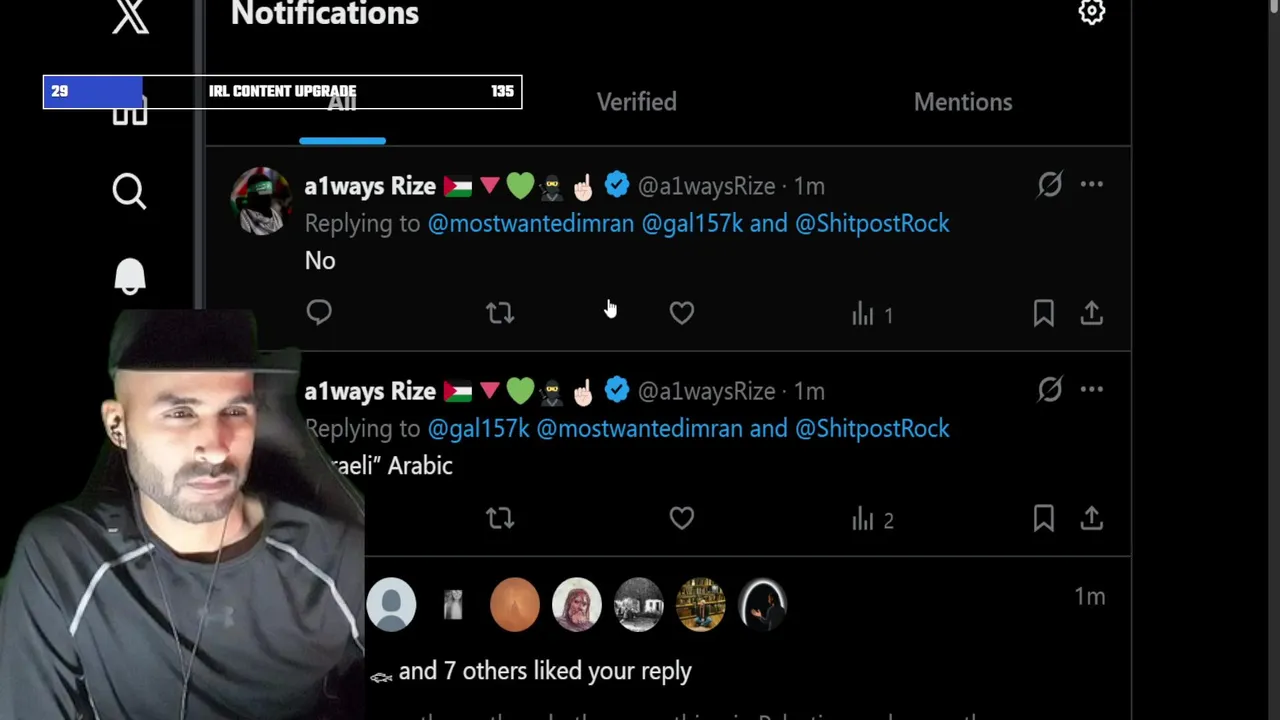Click the IRL Content Upgrade progress bar
The image size is (1280, 720).
(282, 91)
